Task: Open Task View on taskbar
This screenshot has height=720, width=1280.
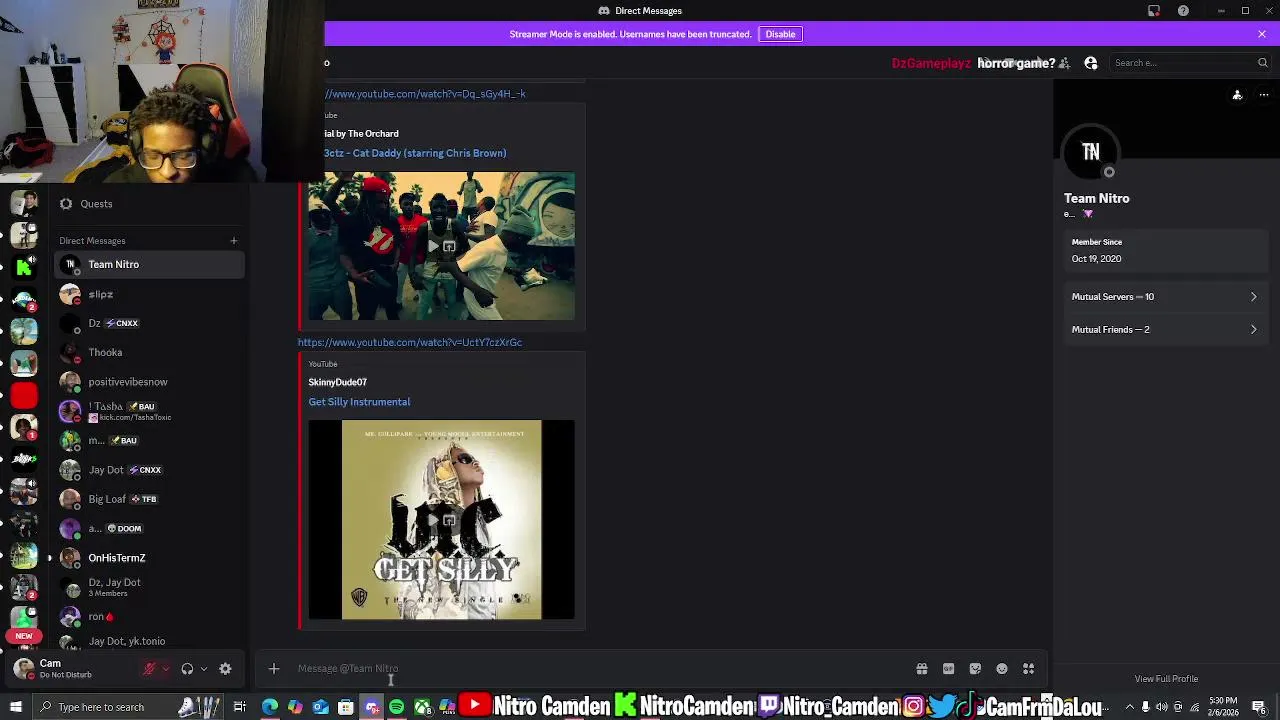Action: click(x=240, y=707)
